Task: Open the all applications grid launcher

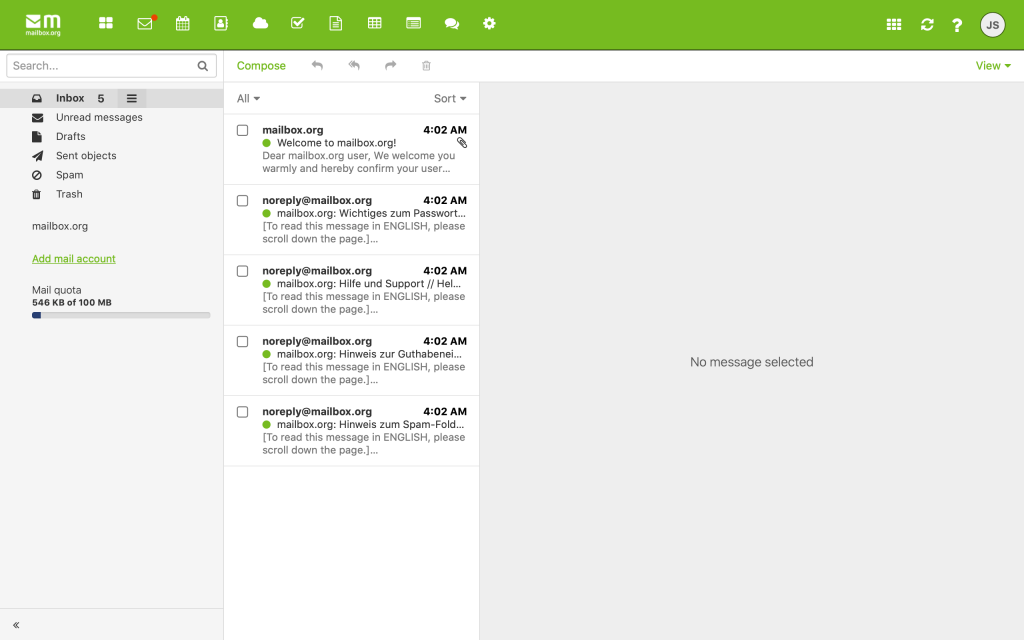Action: tap(894, 25)
